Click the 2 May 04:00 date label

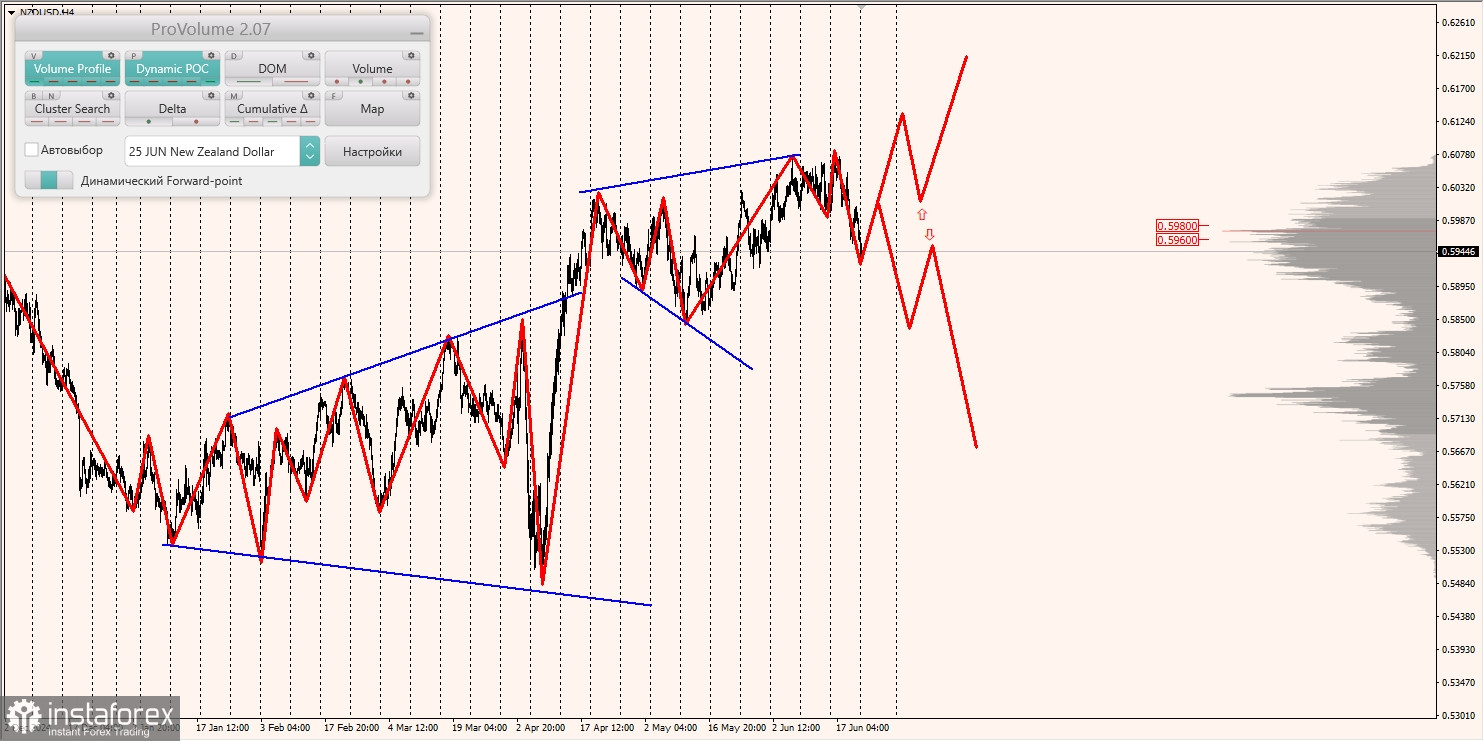point(671,728)
